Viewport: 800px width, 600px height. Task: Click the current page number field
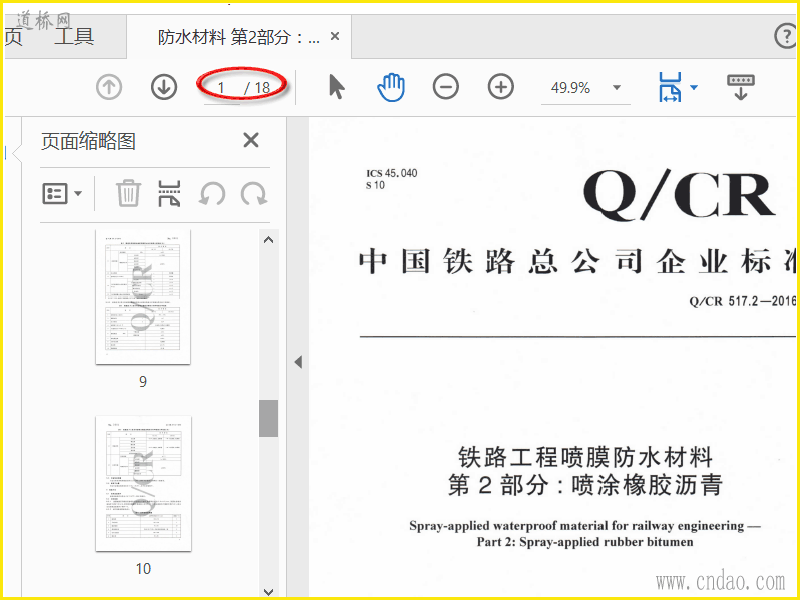pos(221,88)
